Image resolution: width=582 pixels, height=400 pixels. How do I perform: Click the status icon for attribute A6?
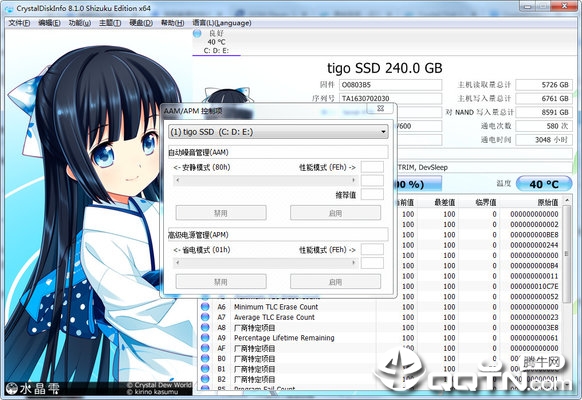pos(205,307)
